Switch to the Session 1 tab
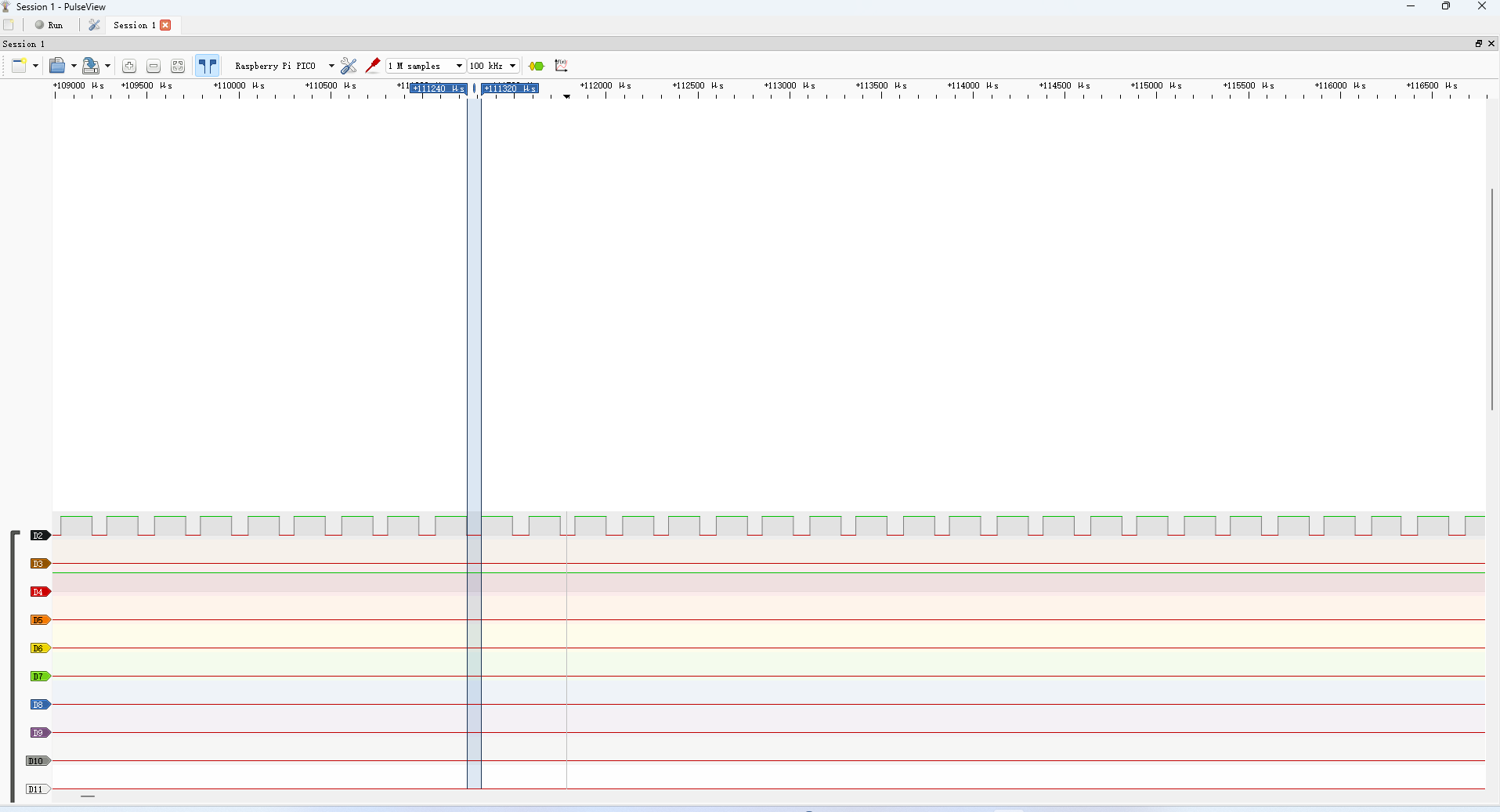1500x812 pixels. [134, 25]
